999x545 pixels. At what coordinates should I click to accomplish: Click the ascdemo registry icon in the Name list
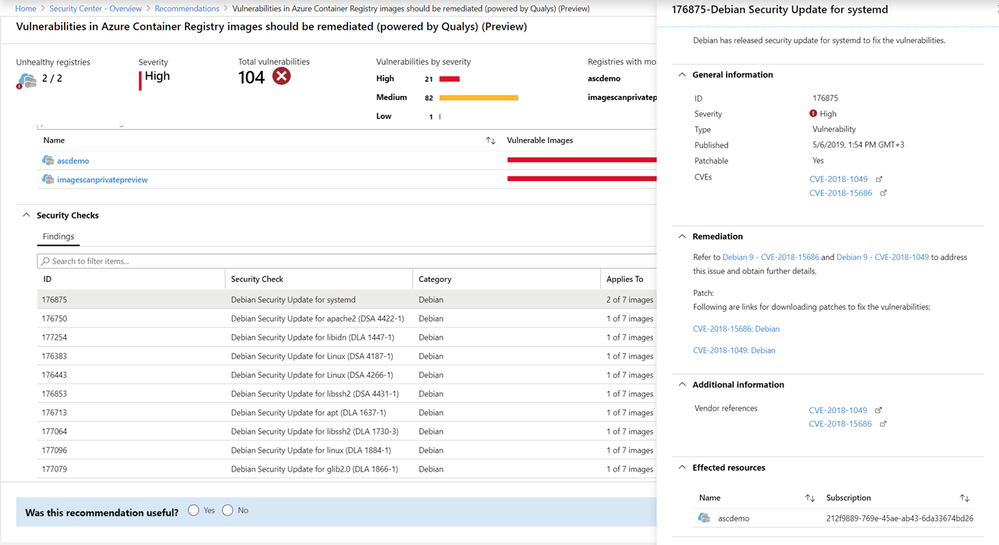click(48, 161)
